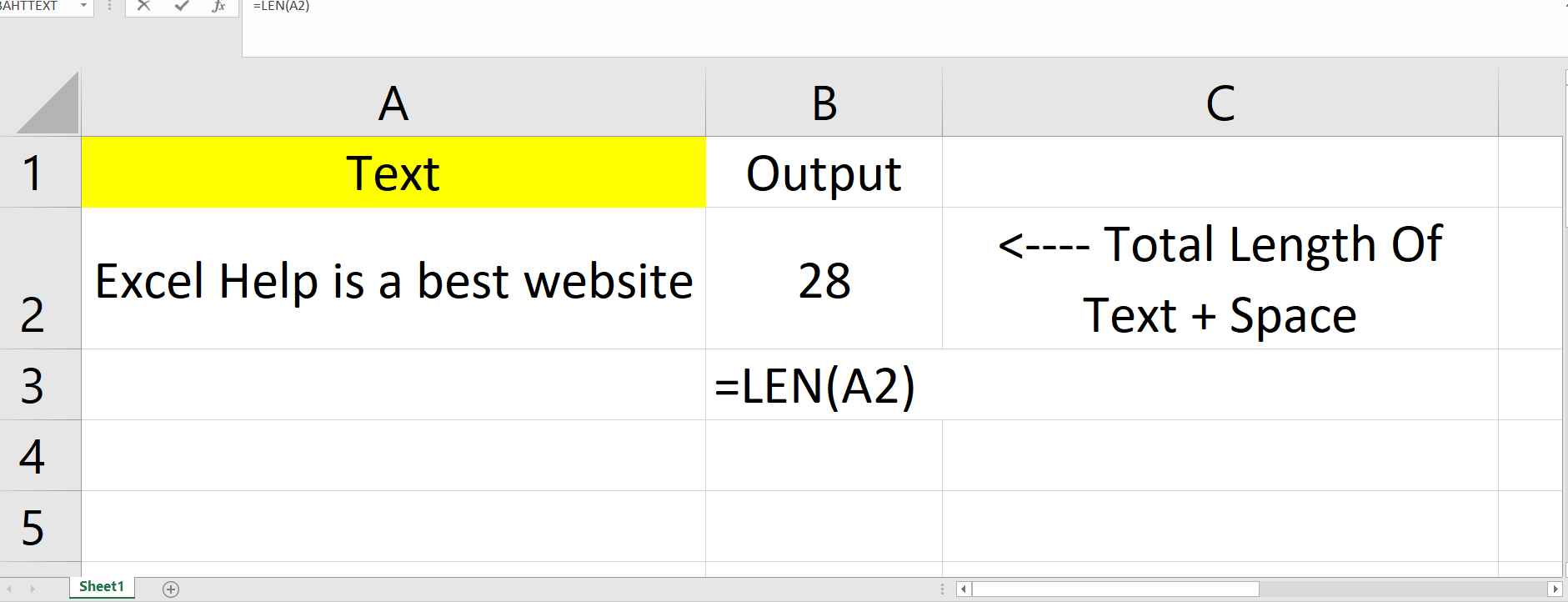The width and height of the screenshot is (1568, 602).
Task: Select column C header
Action: [x=1219, y=102]
